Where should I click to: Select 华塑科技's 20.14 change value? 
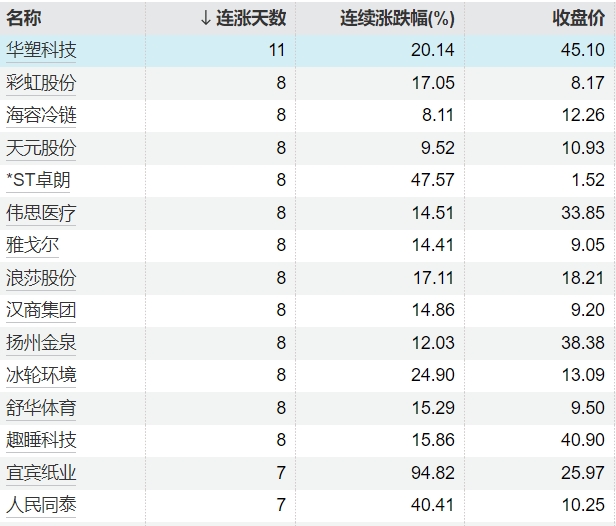433,50
